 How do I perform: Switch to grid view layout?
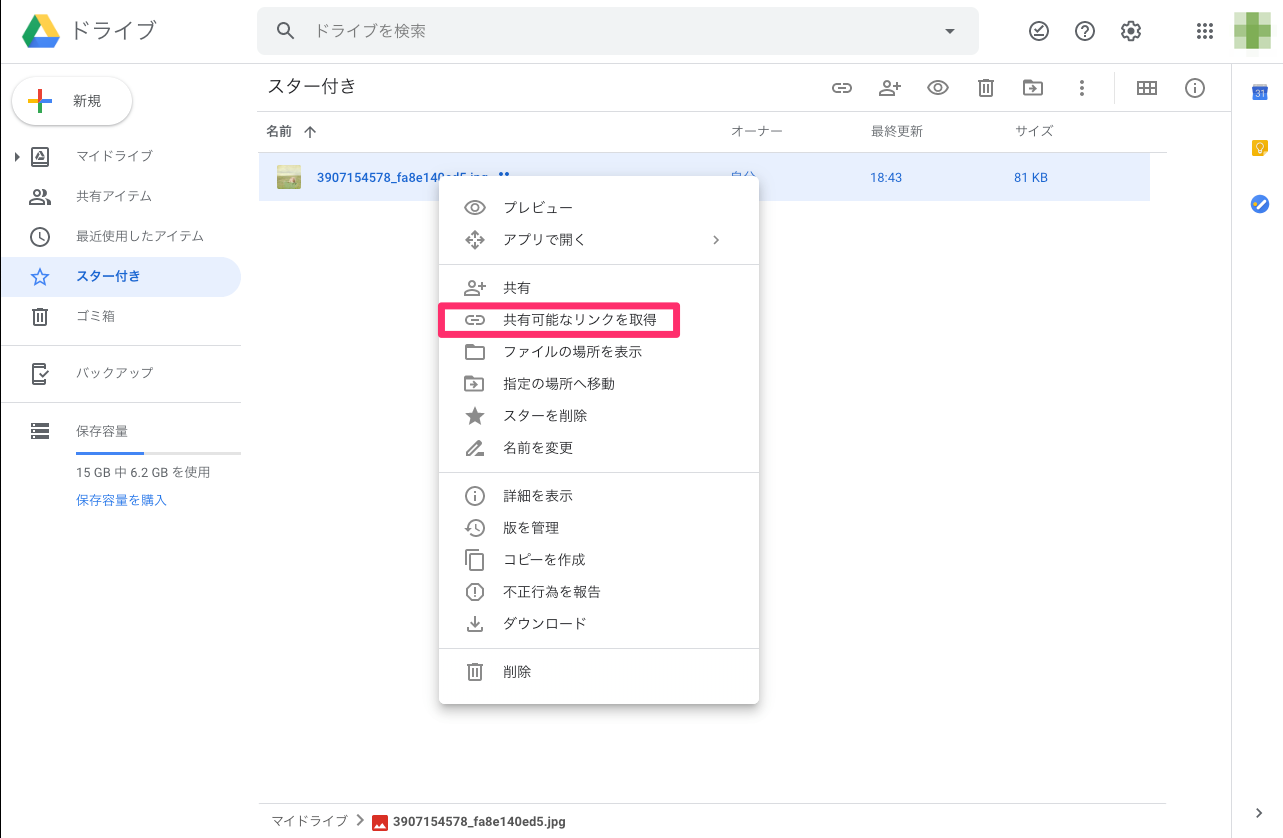(1147, 88)
